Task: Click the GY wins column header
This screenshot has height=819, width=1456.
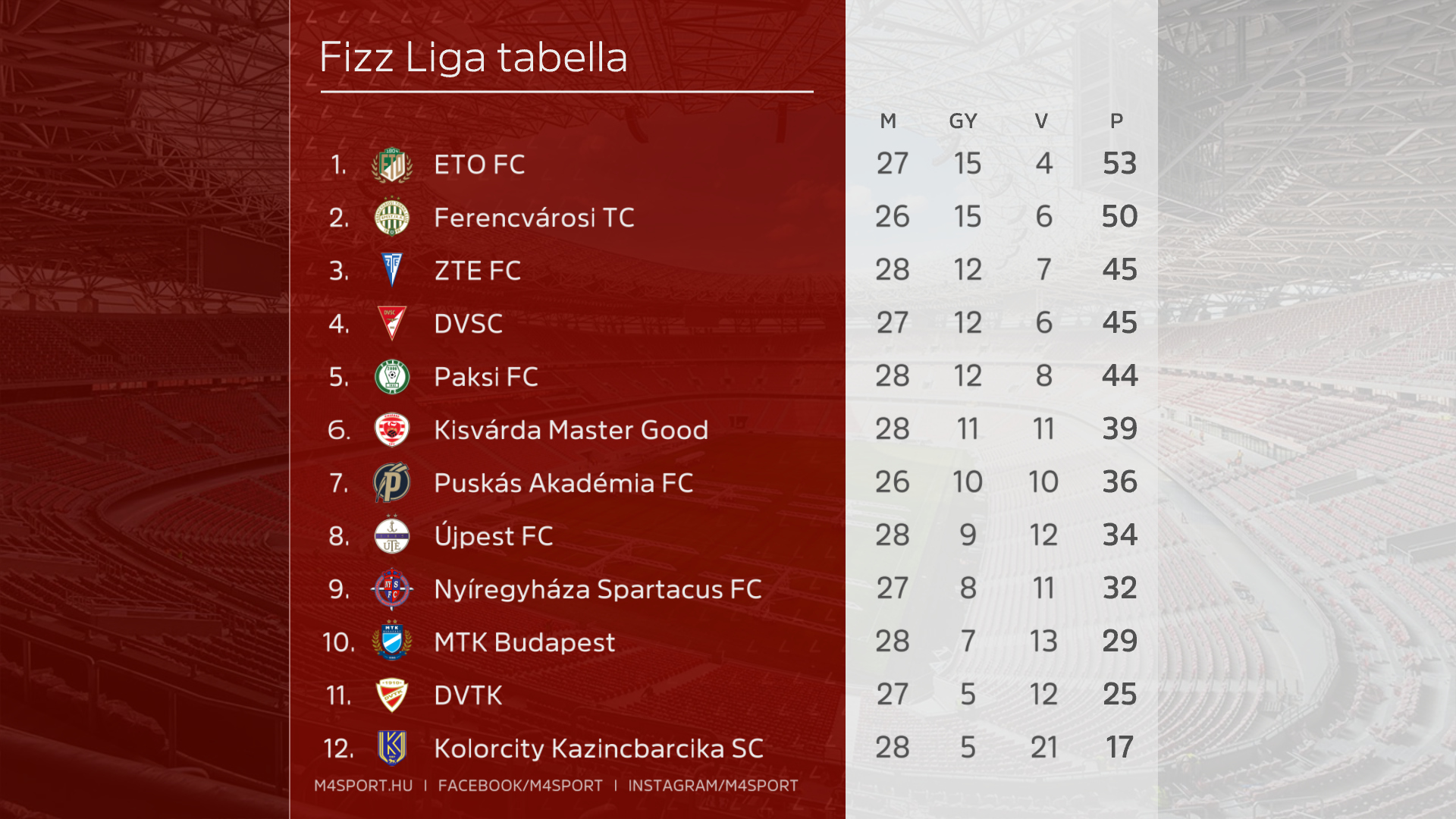Action: (963, 121)
